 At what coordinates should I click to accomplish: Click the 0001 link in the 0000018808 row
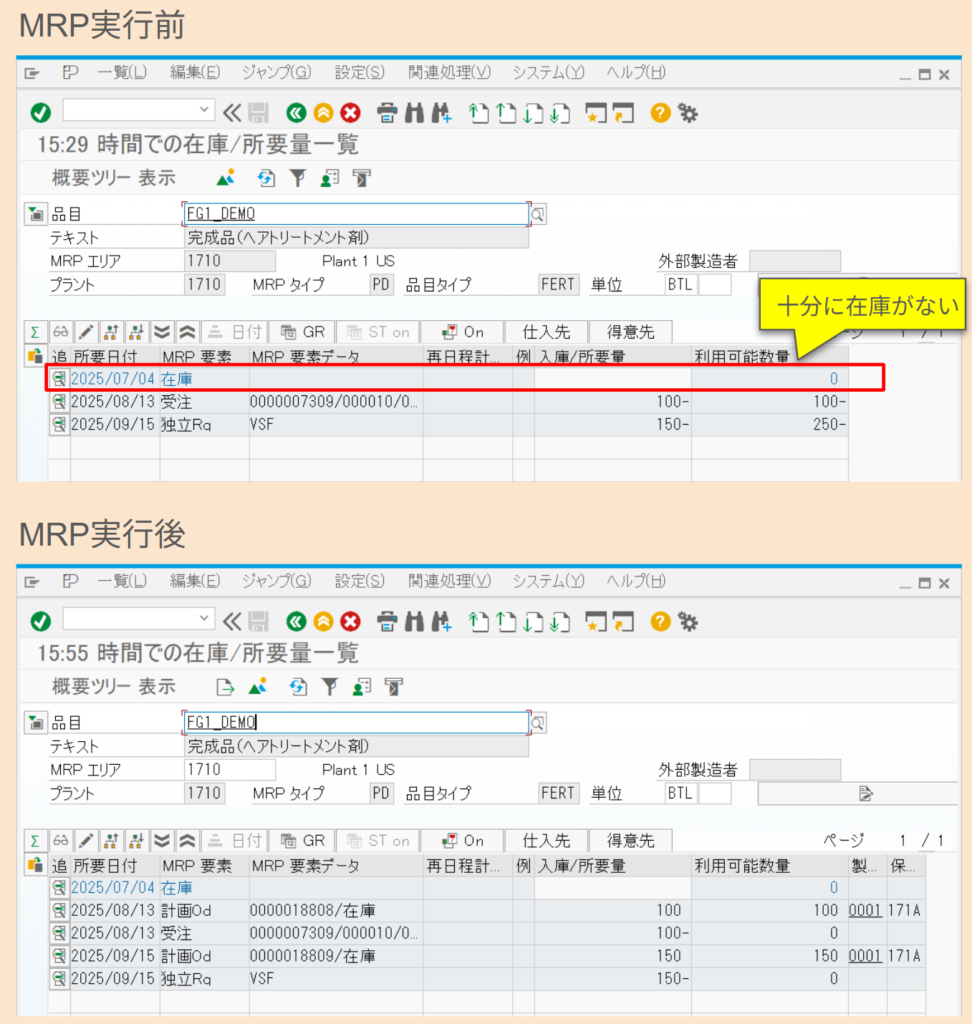[865, 910]
